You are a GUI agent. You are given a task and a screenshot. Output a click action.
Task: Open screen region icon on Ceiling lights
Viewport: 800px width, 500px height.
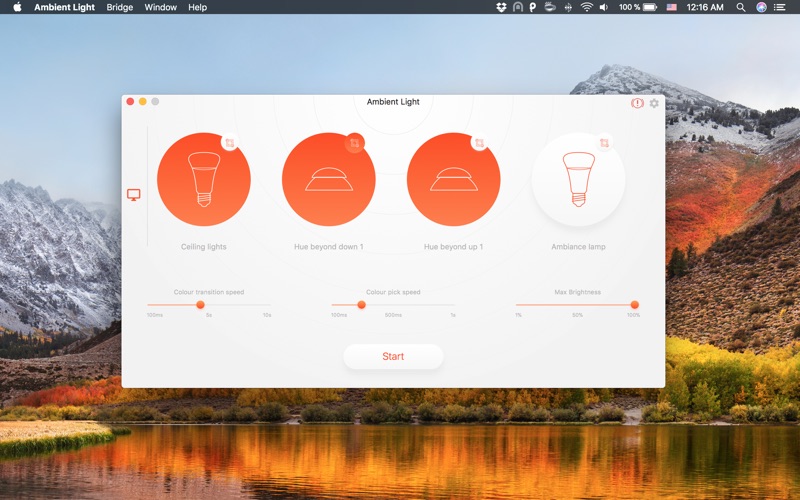(230, 143)
